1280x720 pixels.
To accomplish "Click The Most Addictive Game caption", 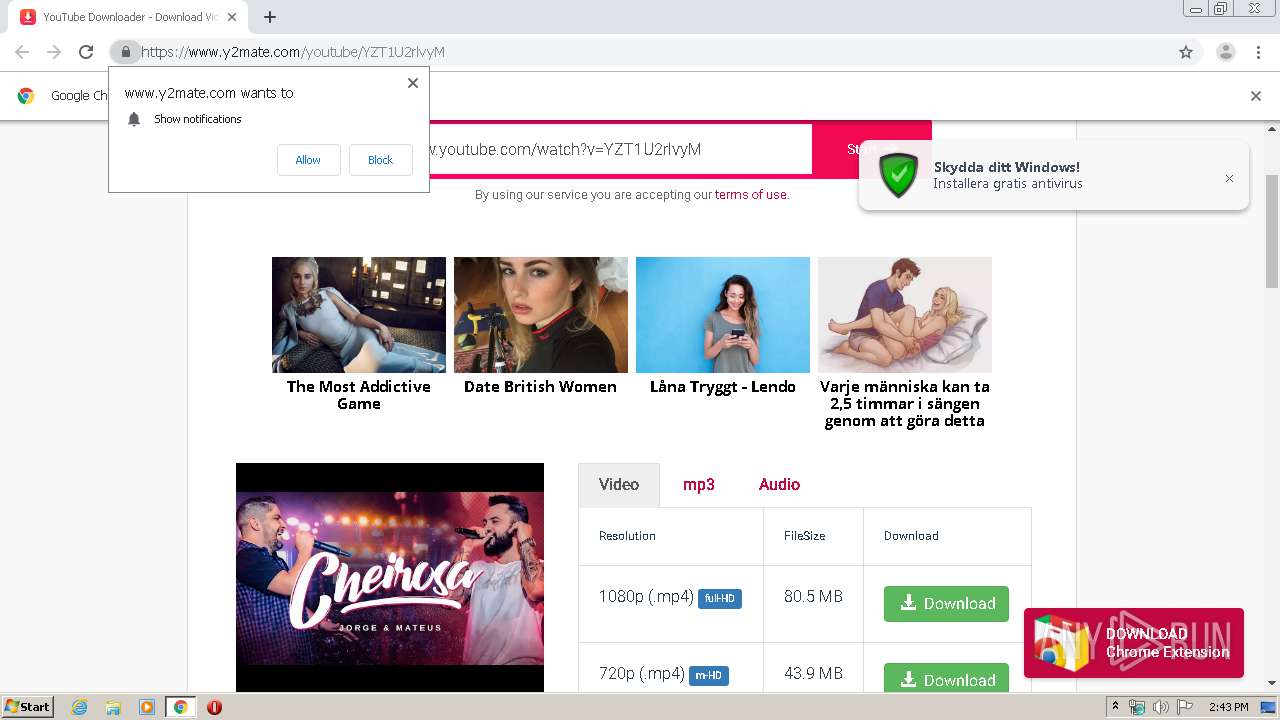I will pyautogui.click(x=359, y=395).
